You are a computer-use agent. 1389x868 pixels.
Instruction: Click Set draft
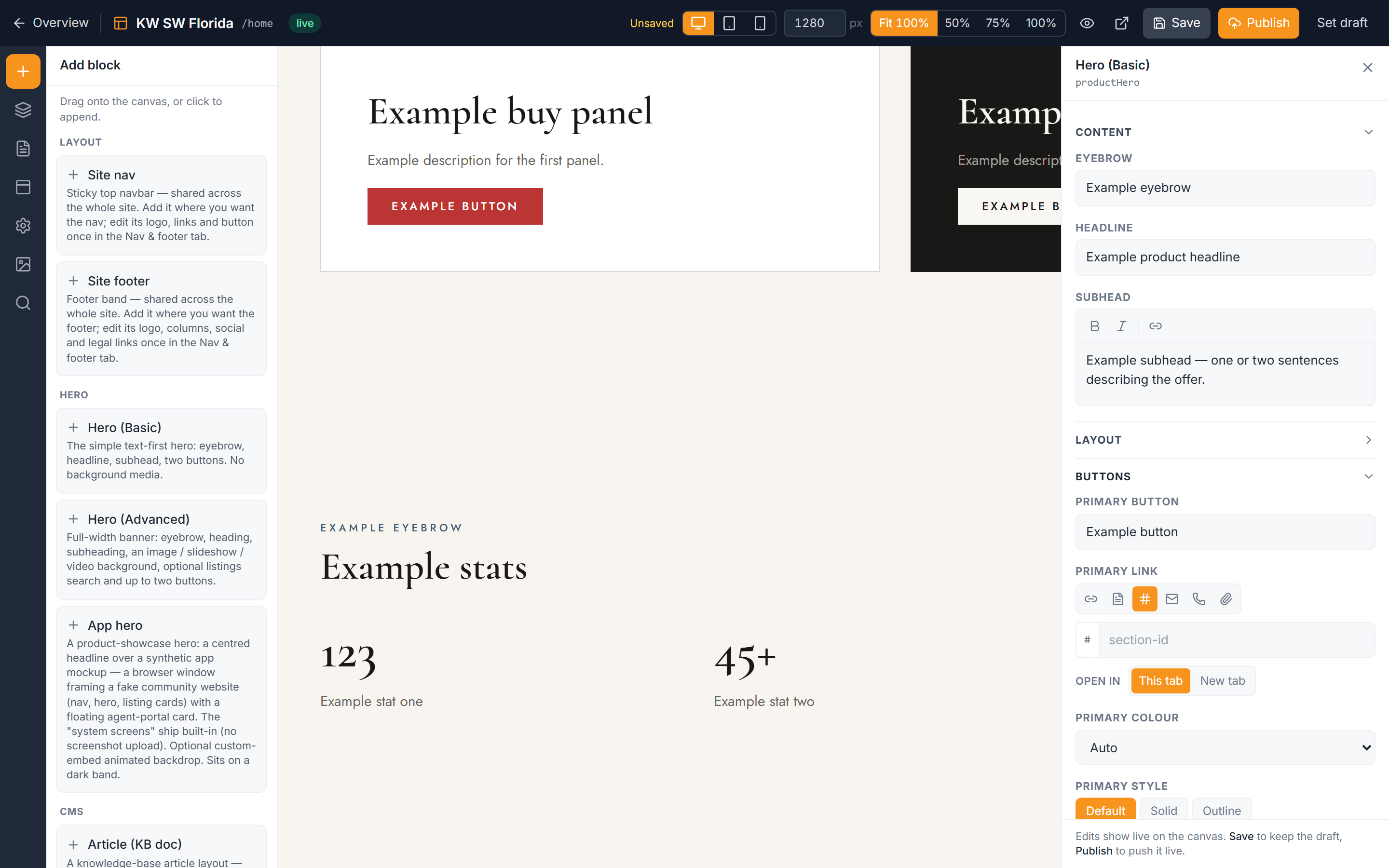(1342, 23)
